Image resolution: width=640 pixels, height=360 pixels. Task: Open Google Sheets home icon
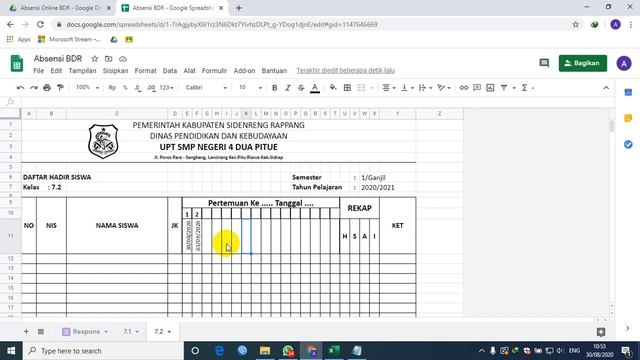point(17,64)
